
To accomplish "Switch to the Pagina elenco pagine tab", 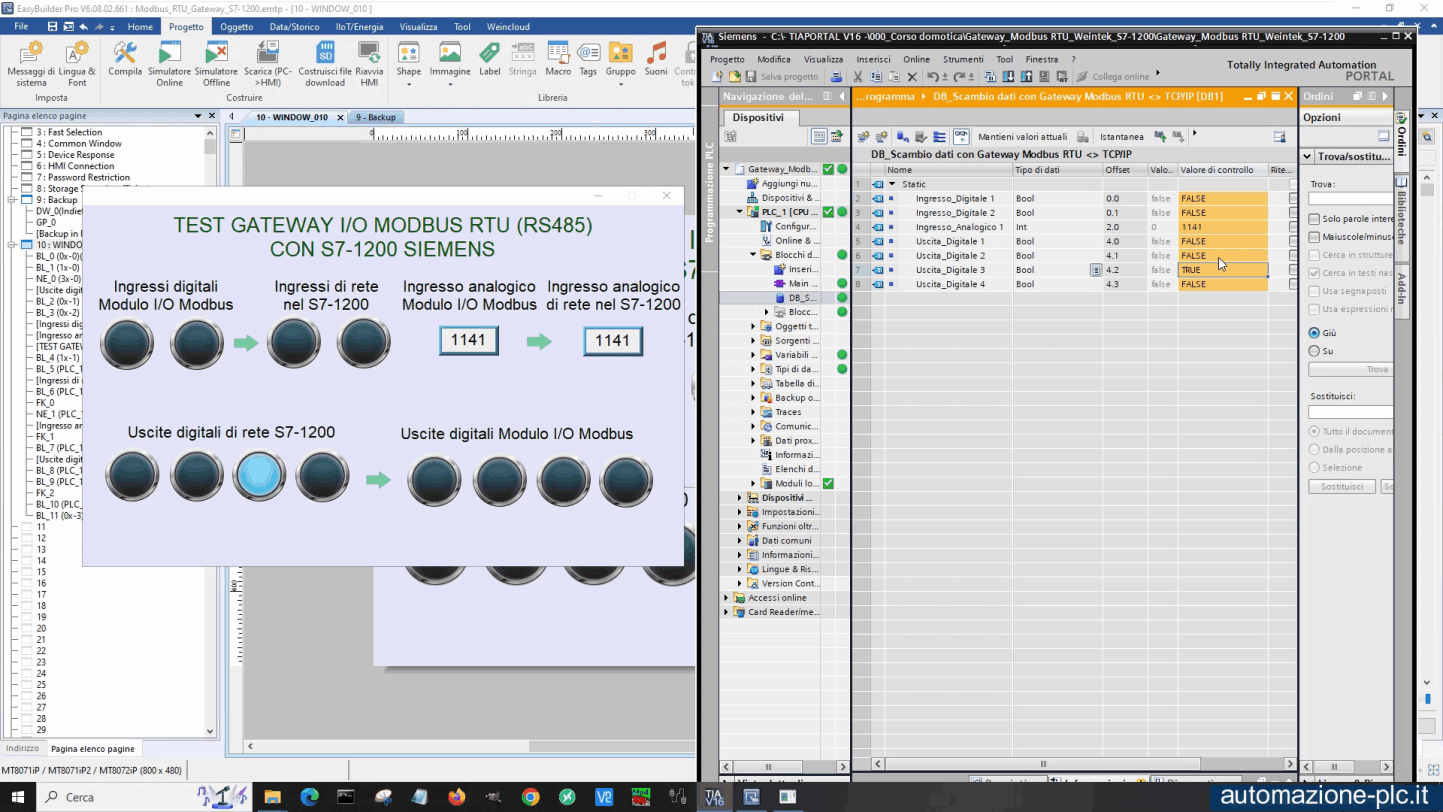I will tap(93, 748).
